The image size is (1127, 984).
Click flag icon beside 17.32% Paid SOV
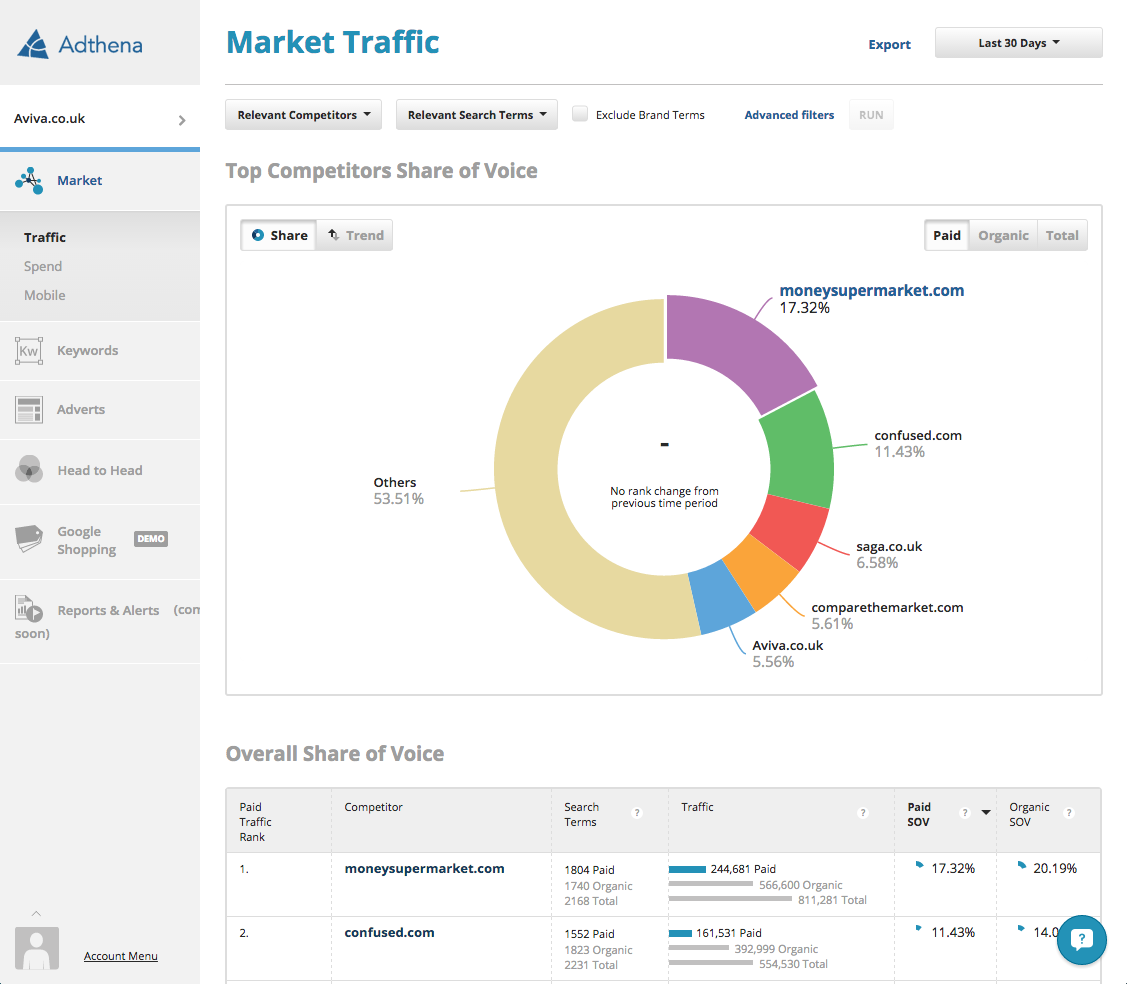click(x=919, y=865)
